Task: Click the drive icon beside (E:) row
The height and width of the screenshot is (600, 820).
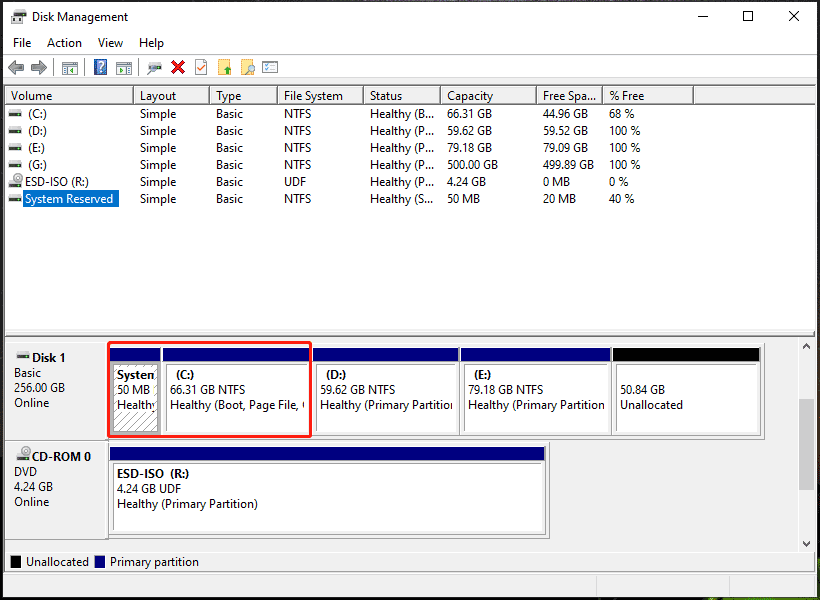Action: (x=16, y=148)
